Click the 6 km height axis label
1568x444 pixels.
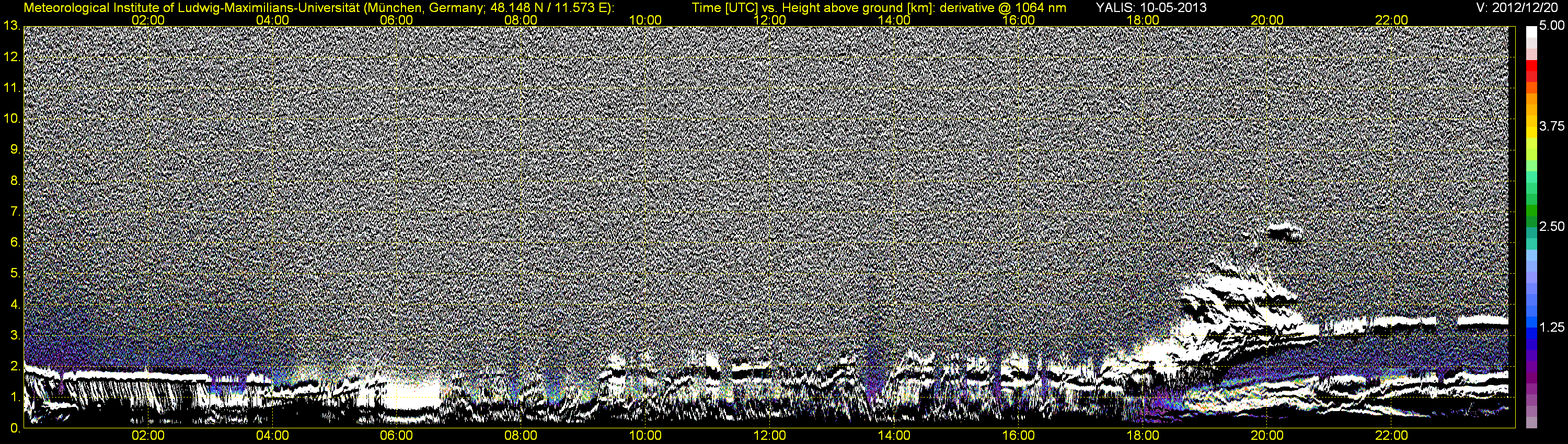pos(15,243)
